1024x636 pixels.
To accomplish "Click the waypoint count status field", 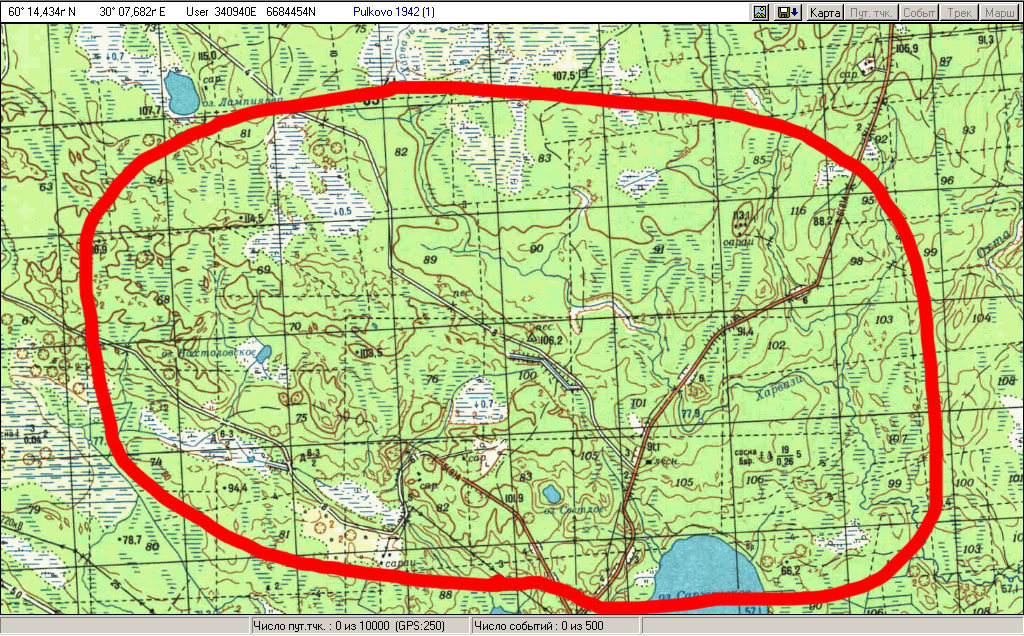I will tap(357, 627).
